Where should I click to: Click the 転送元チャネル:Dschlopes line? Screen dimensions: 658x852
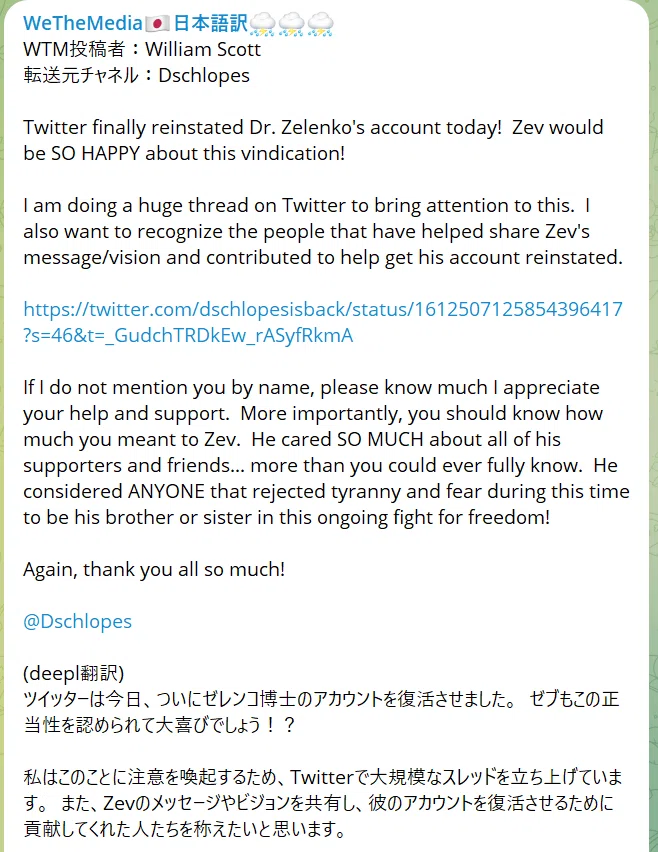136,75
